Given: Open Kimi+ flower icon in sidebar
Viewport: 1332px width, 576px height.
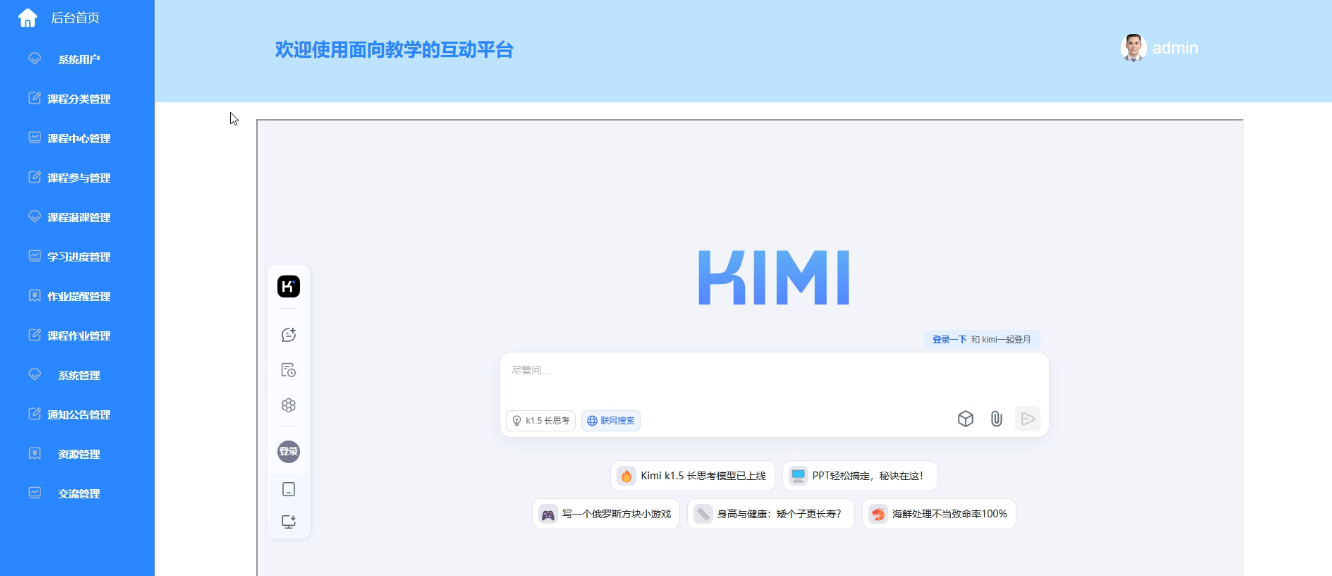Looking at the screenshot, I should point(288,405).
